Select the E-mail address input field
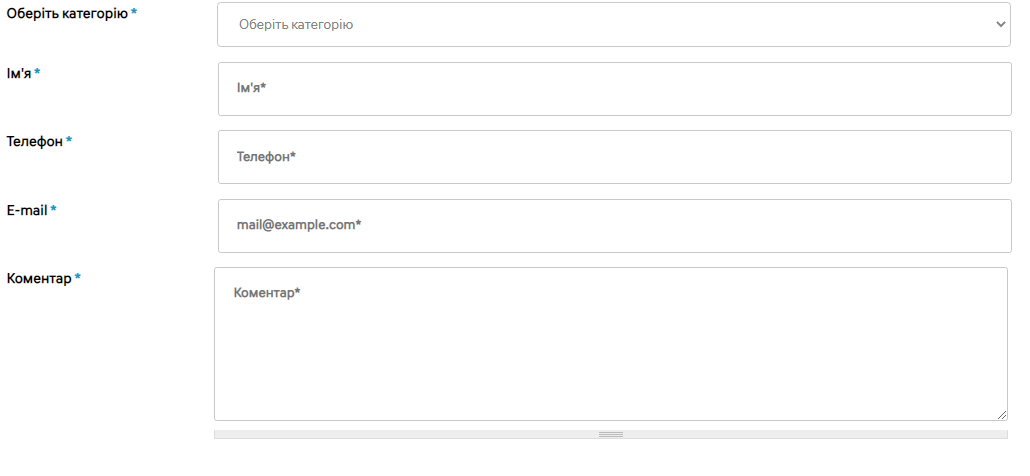Screen dimensions: 1030x476 pos(614,225)
